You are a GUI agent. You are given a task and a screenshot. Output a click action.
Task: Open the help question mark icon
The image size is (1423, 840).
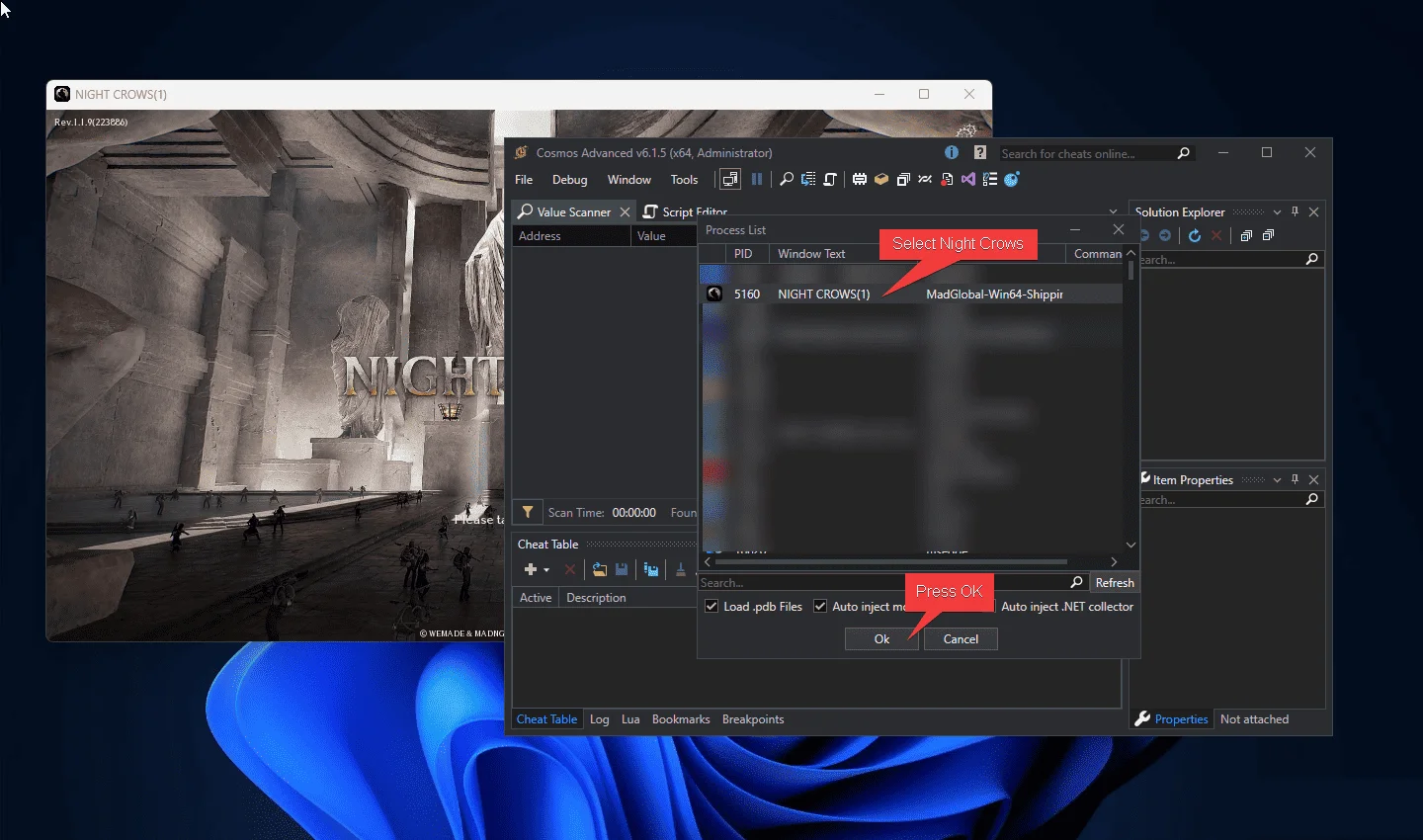point(980,152)
